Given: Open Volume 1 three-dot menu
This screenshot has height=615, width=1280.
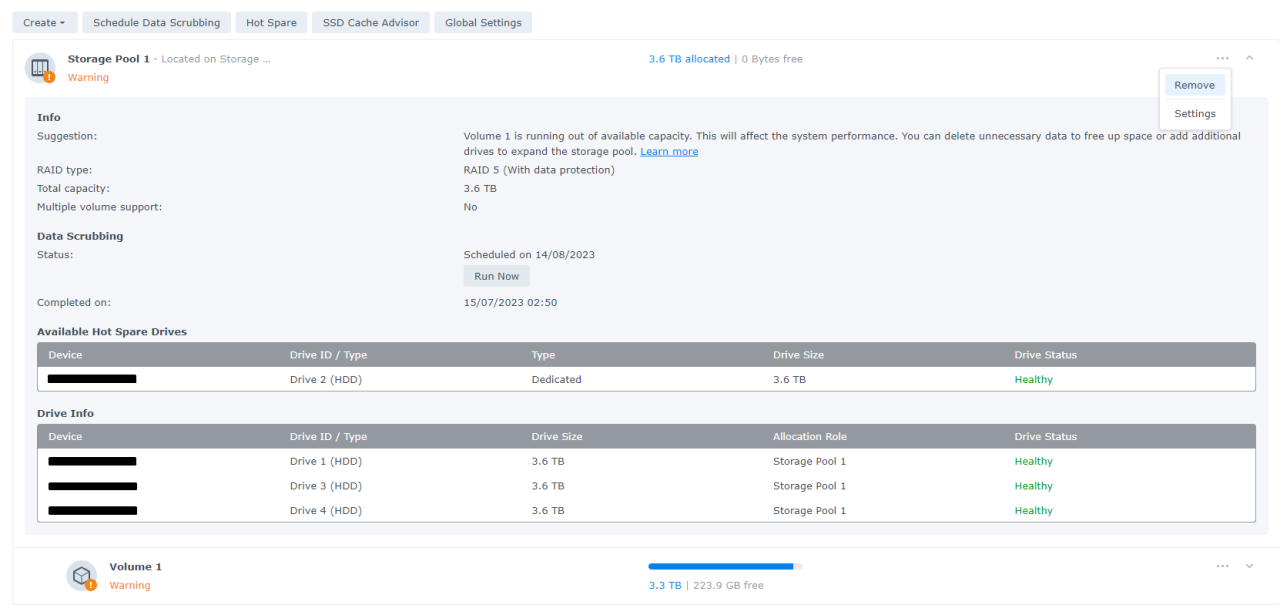Looking at the screenshot, I should point(1222,566).
